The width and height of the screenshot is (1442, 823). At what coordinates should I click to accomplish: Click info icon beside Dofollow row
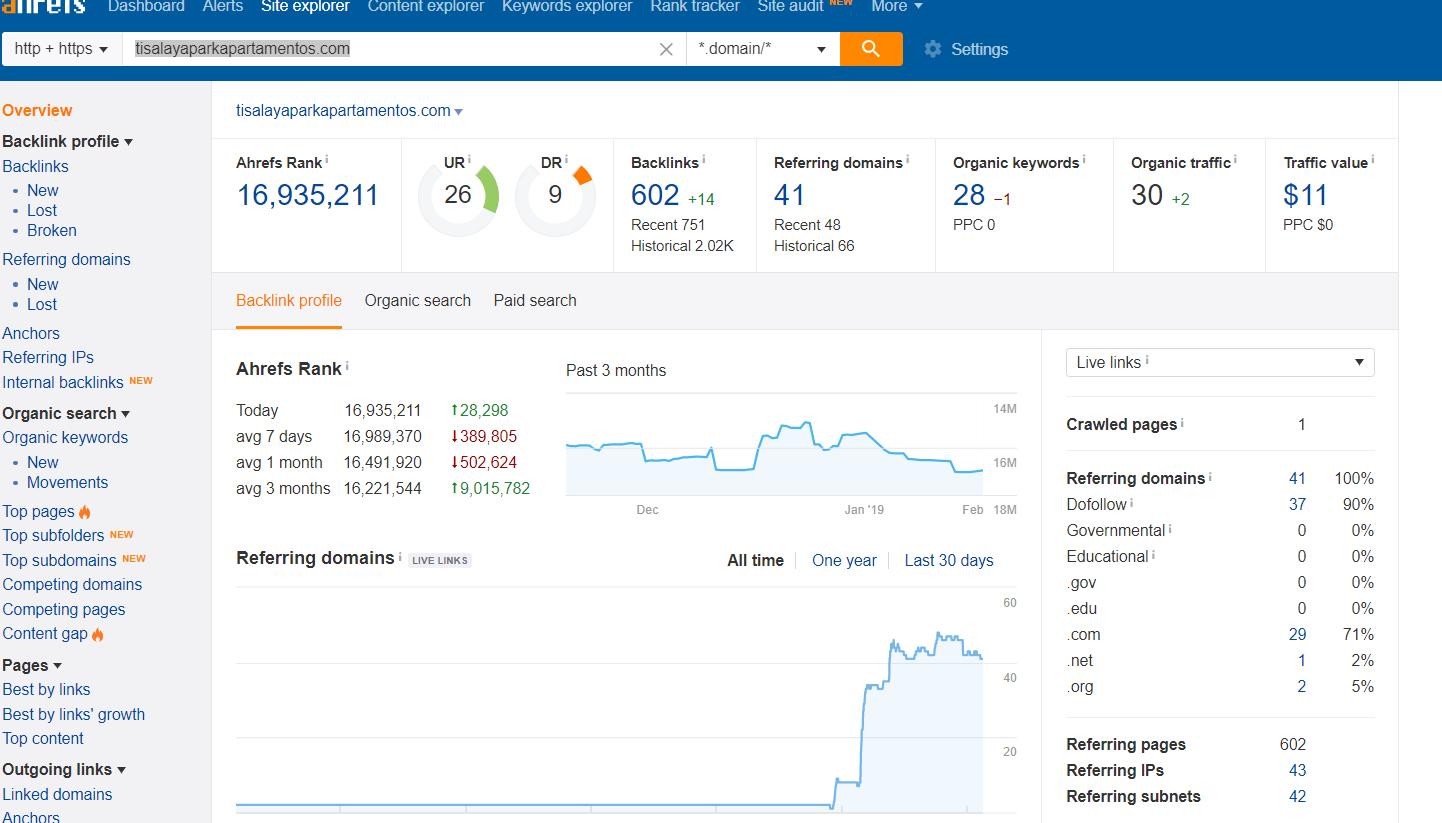pos(1132,503)
